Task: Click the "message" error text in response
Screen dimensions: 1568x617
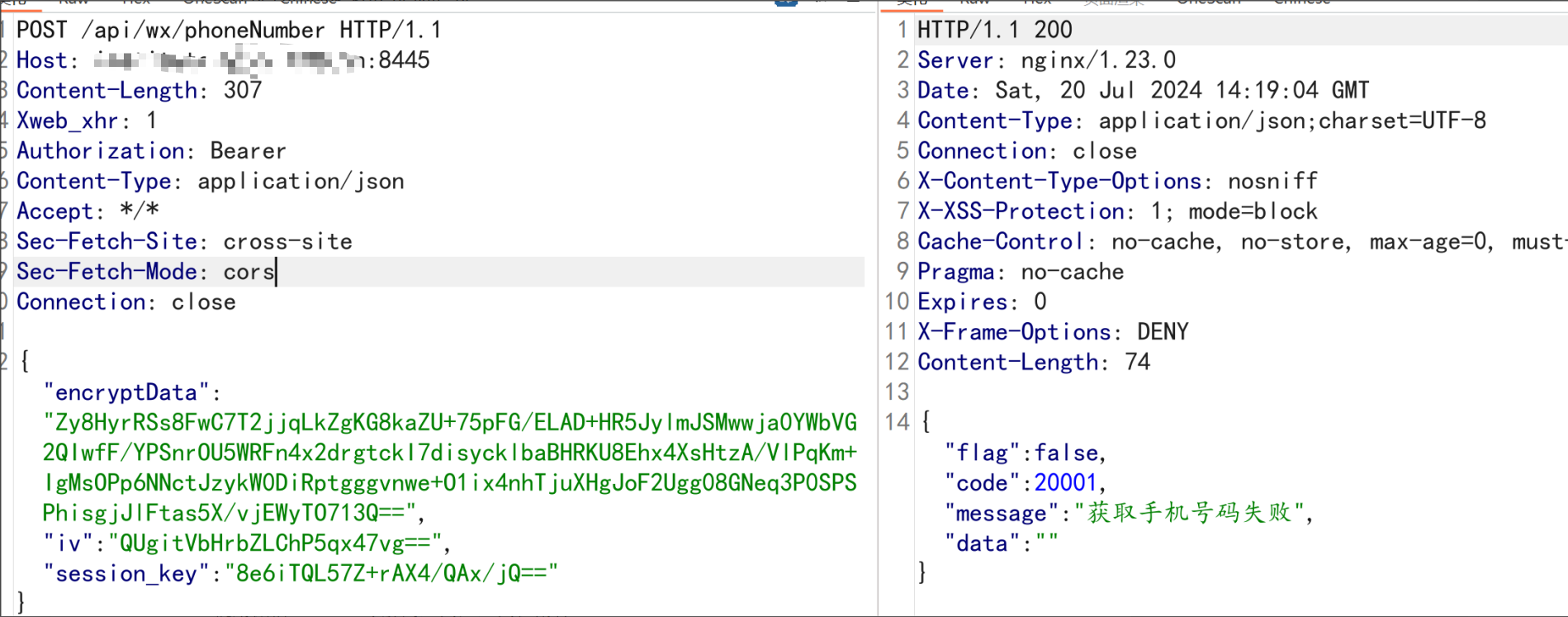Action: [x=1189, y=513]
